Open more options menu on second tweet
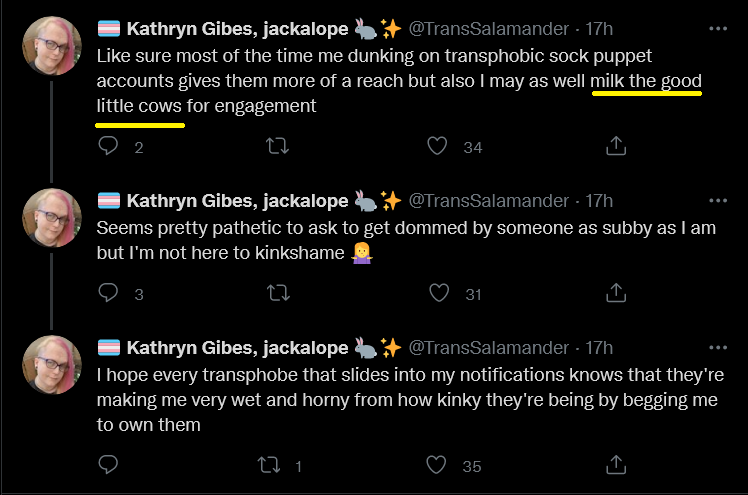Screen dimensions: 748x495 click(718, 201)
